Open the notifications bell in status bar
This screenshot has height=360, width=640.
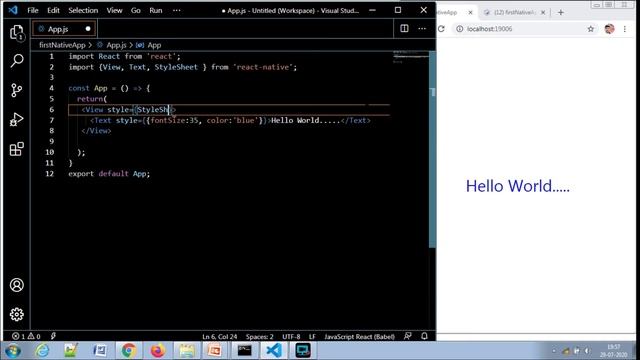pyautogui.click(x=424, y=336)
